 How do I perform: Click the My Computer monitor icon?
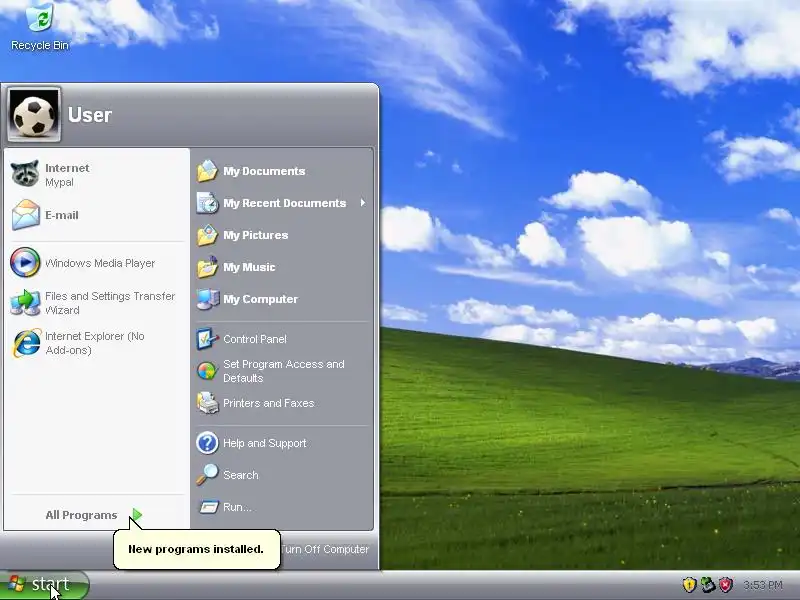(208, 299)
